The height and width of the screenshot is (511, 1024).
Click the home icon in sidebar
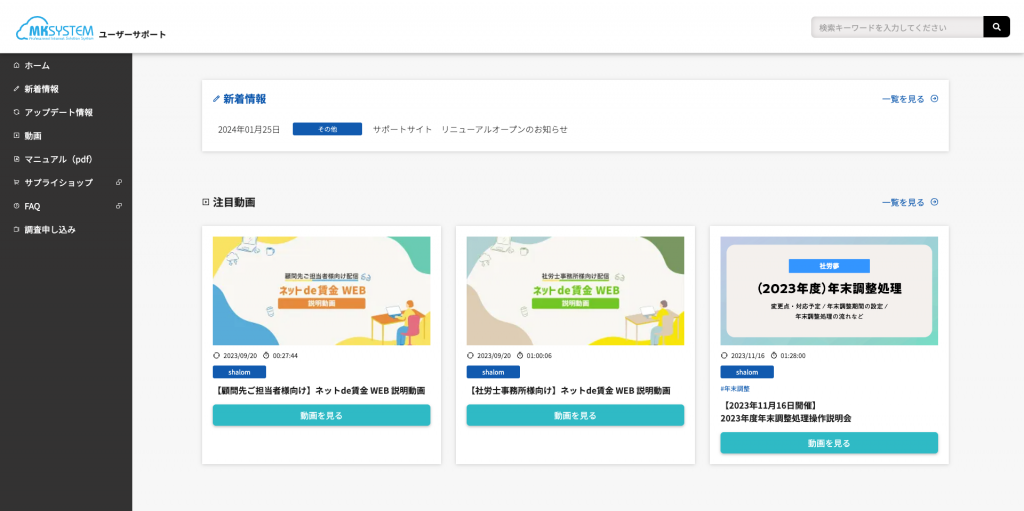(x=16, y=65)
